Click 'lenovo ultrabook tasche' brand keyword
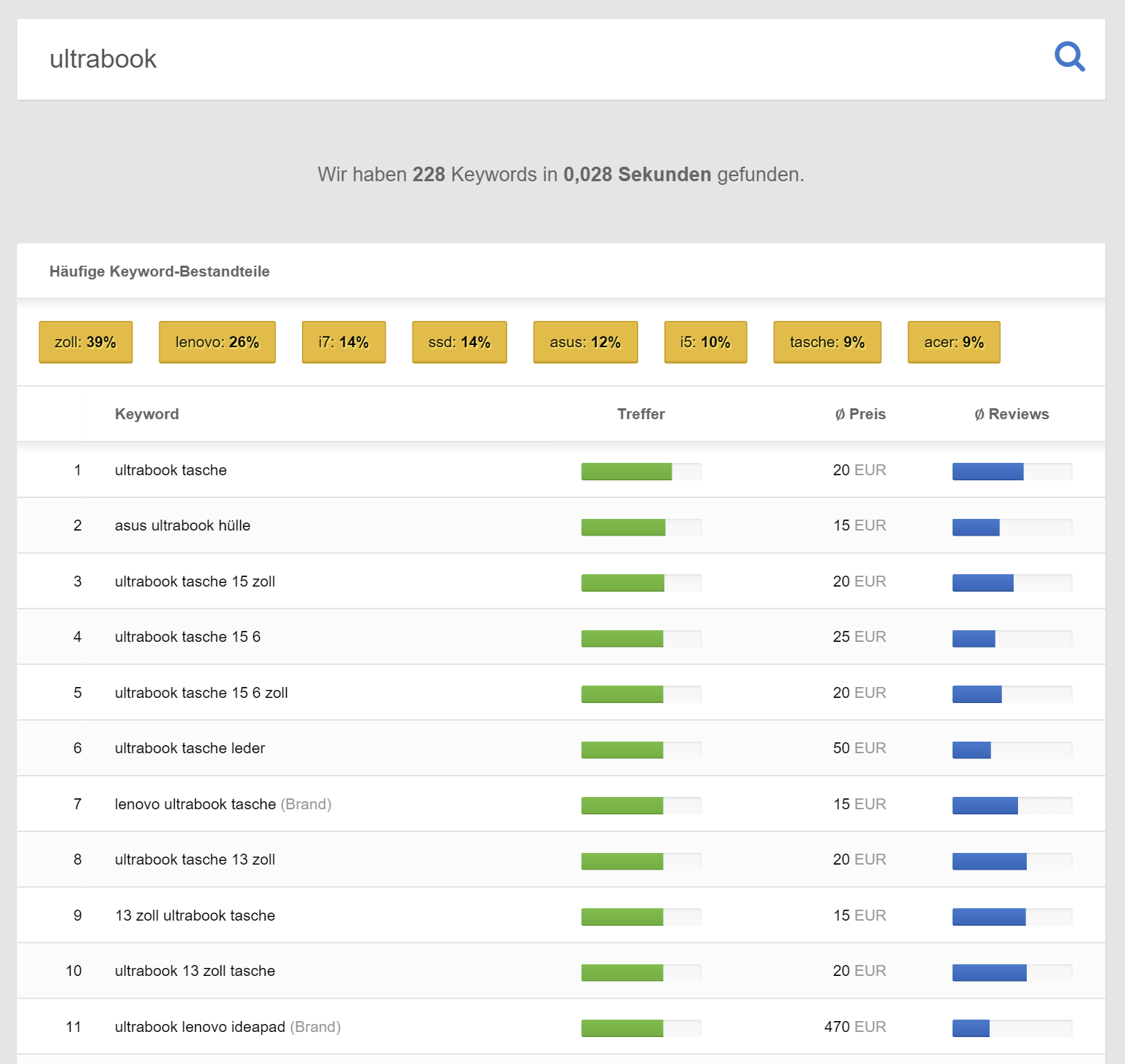This screenshot has width=1125, height=1064. [x=195, y=804]
